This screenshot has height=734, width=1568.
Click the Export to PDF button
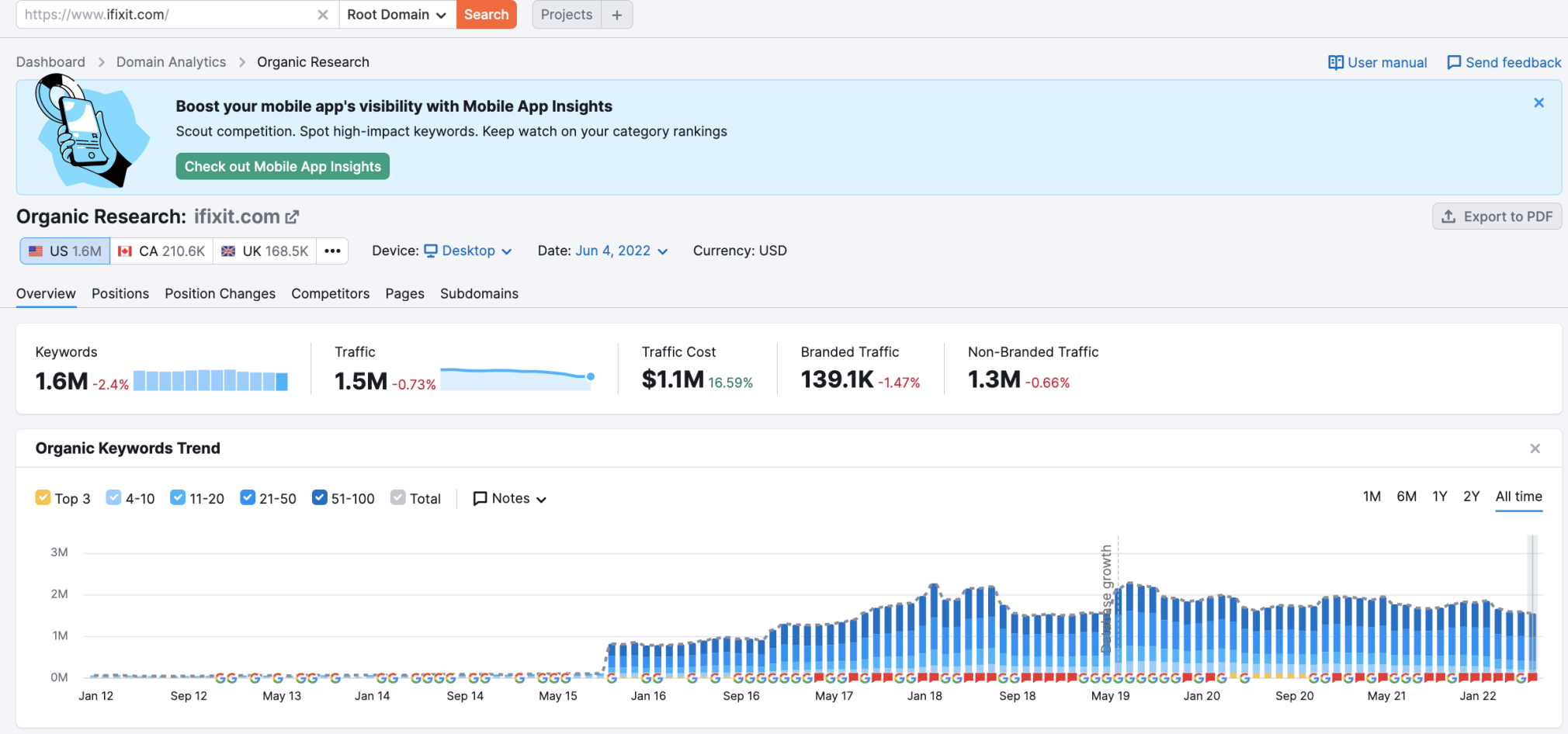click(1497, 216)
